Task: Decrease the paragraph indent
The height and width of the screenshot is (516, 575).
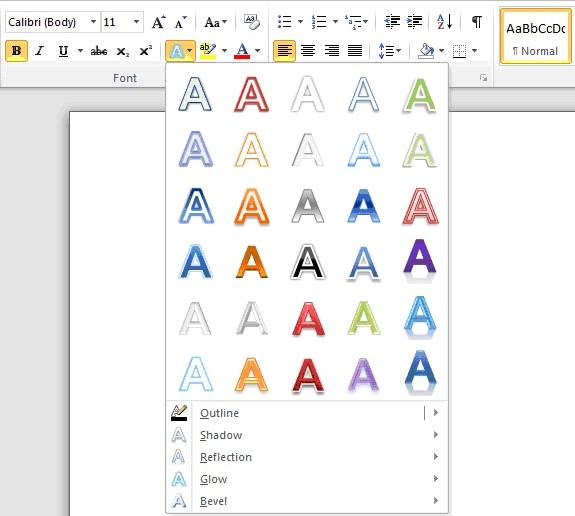Action: click(x=392, y=22)
